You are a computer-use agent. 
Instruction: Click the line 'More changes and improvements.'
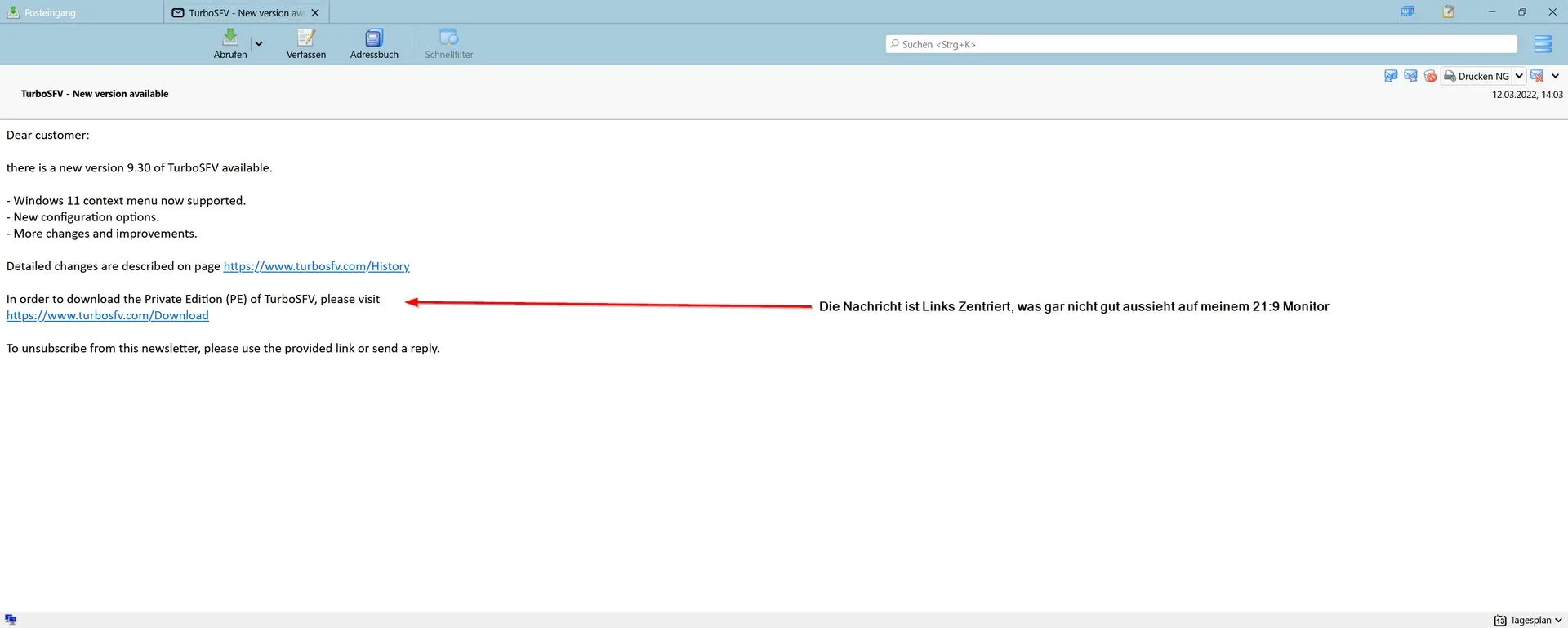tap(102, 233)
